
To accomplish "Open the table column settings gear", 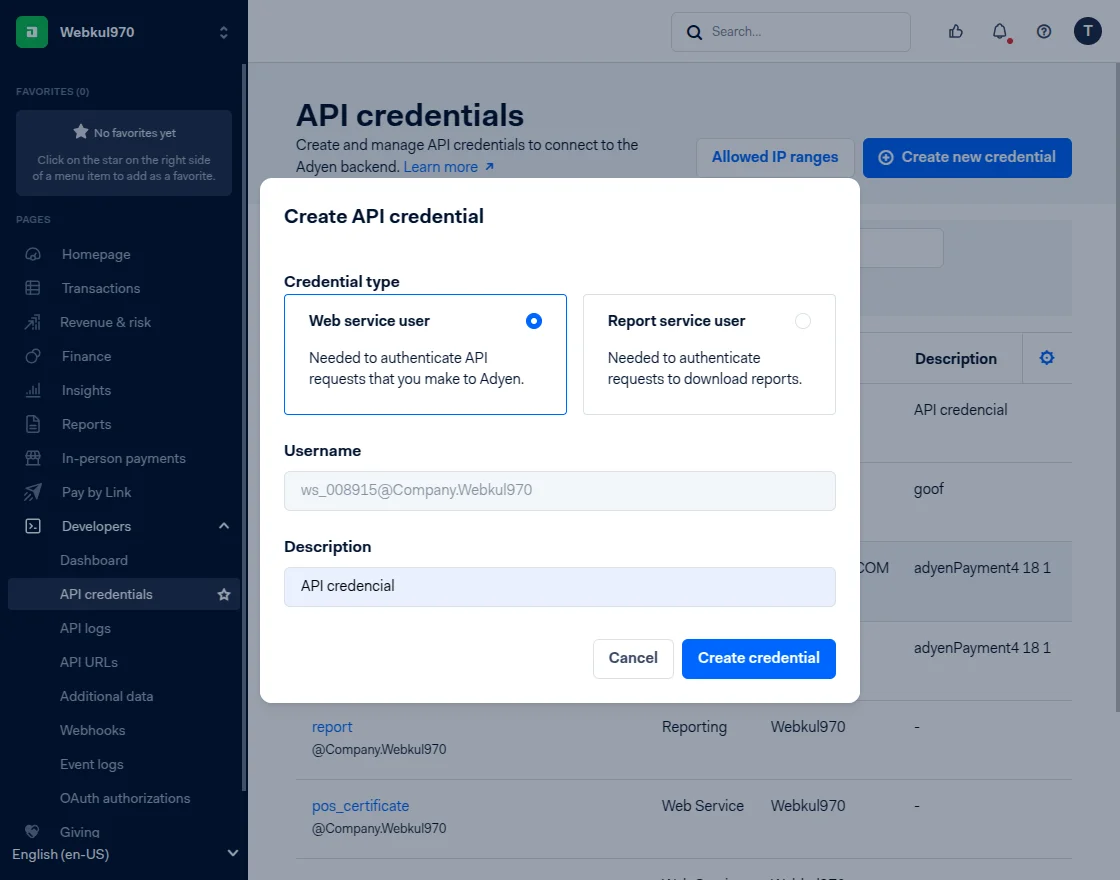I will pos(1048,357).
